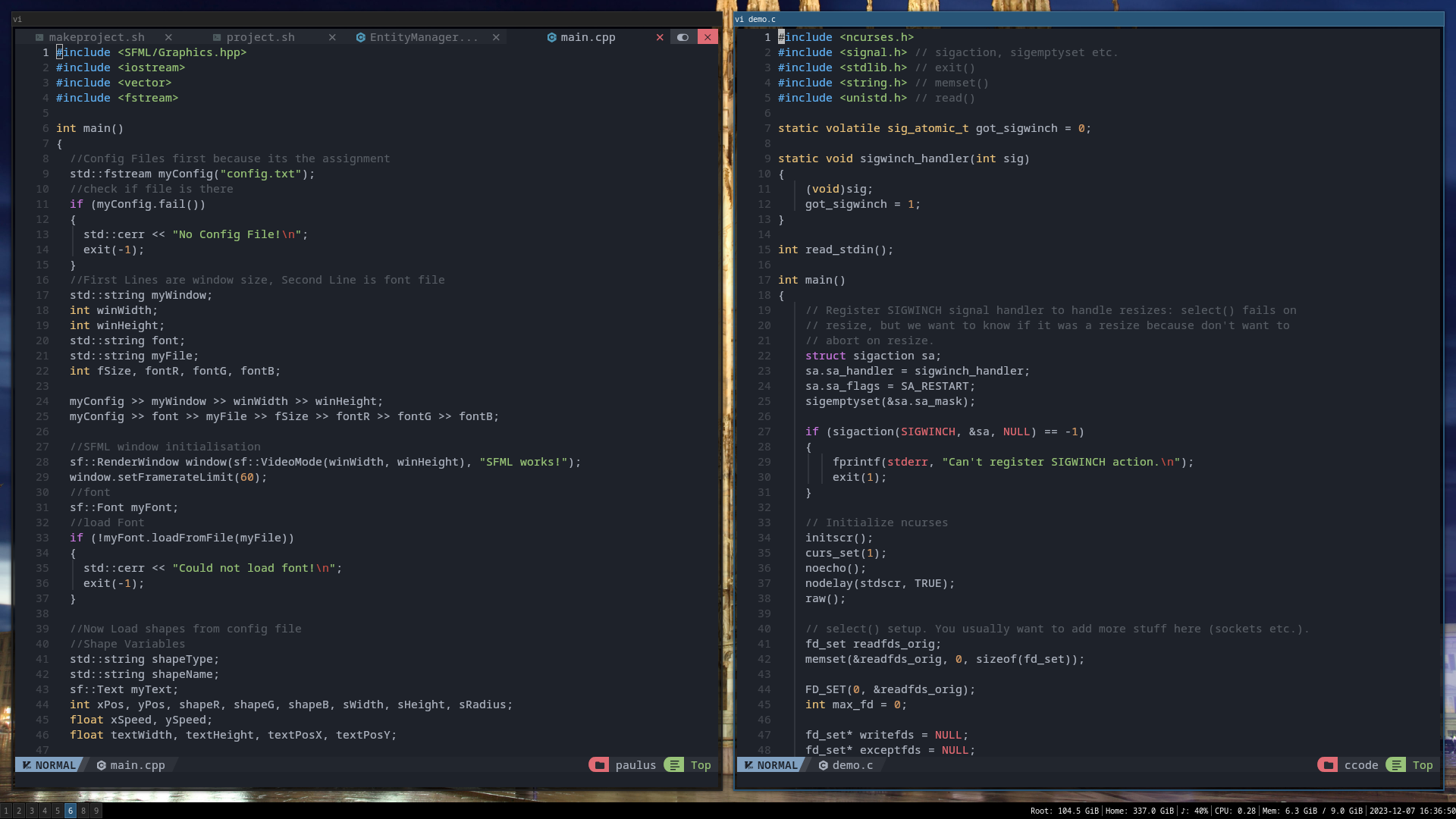Click the file icon next to demo.c statusline
The height and width of the screenshot is (819, 1456).
pos(823,765)
